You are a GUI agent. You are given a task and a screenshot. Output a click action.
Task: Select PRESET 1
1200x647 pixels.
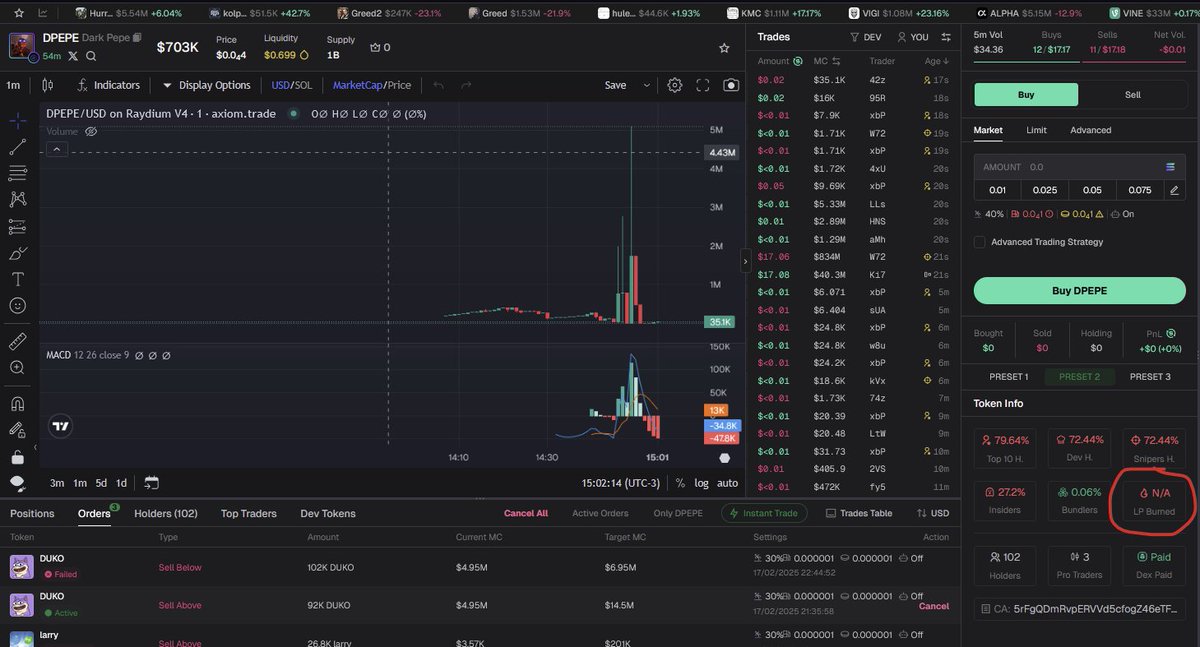(1009, 377)
